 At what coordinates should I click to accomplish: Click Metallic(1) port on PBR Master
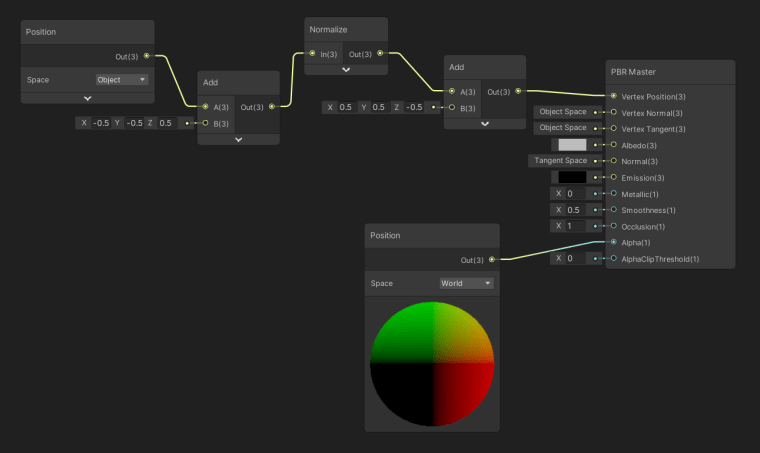tap(614, 193)
